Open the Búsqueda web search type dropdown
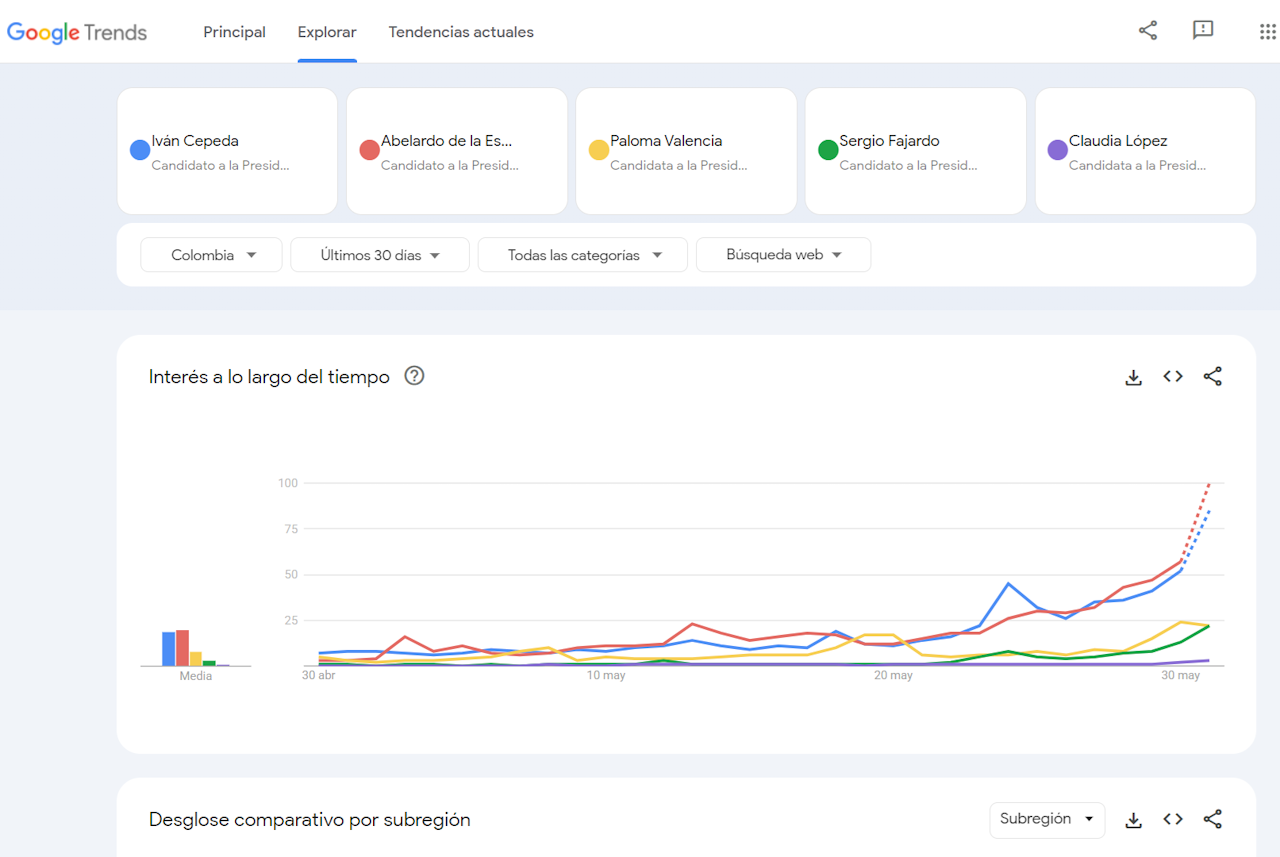 point(784,255)
